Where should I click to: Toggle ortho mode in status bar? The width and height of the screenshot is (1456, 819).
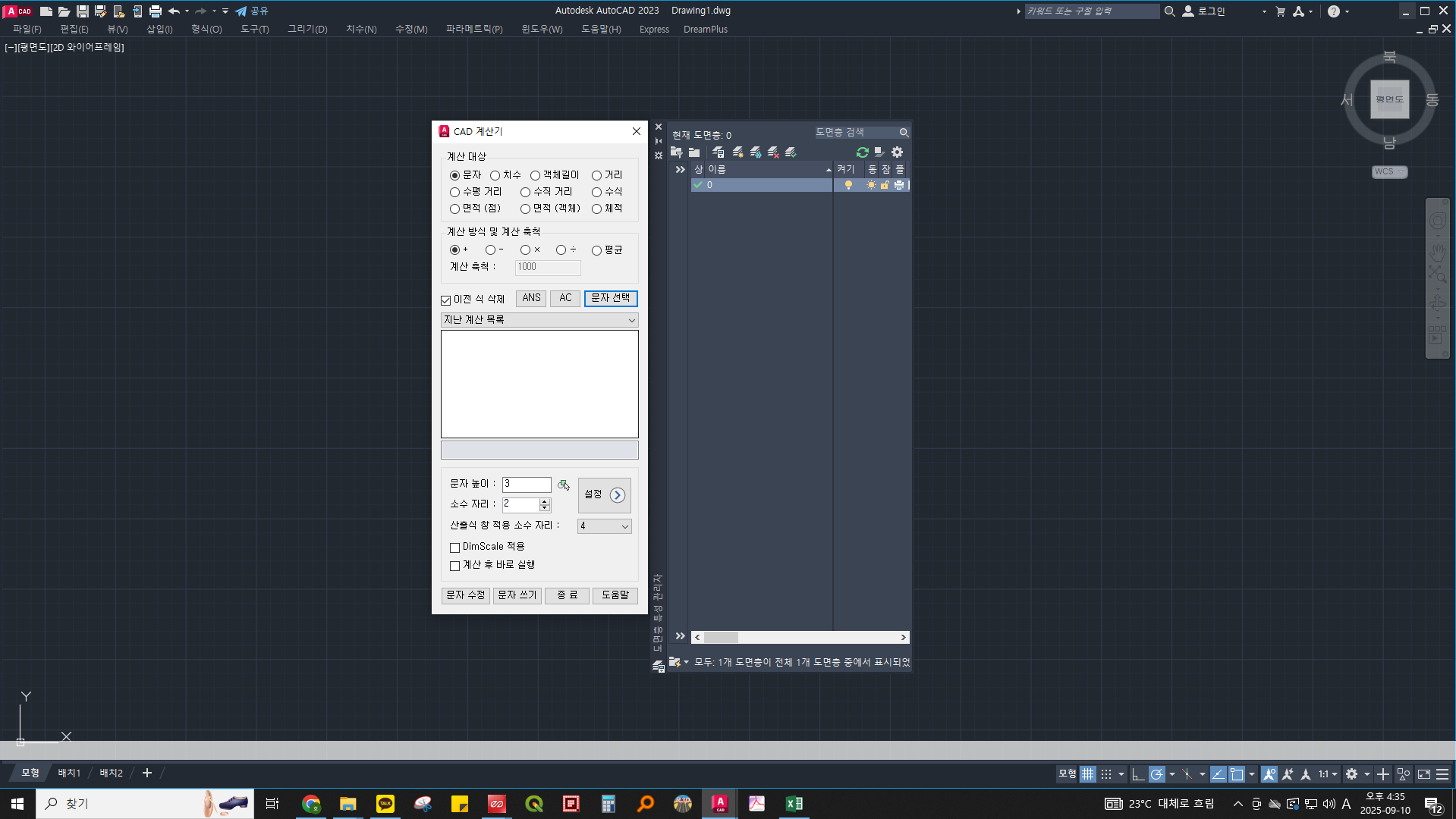coord(1137,774)
